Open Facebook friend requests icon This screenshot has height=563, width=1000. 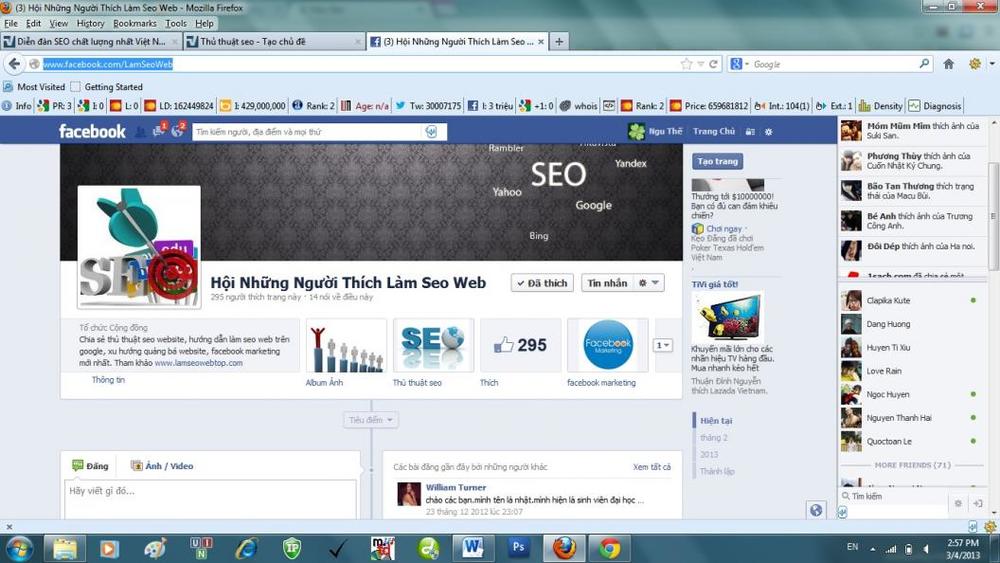click(x=140, y=132)
